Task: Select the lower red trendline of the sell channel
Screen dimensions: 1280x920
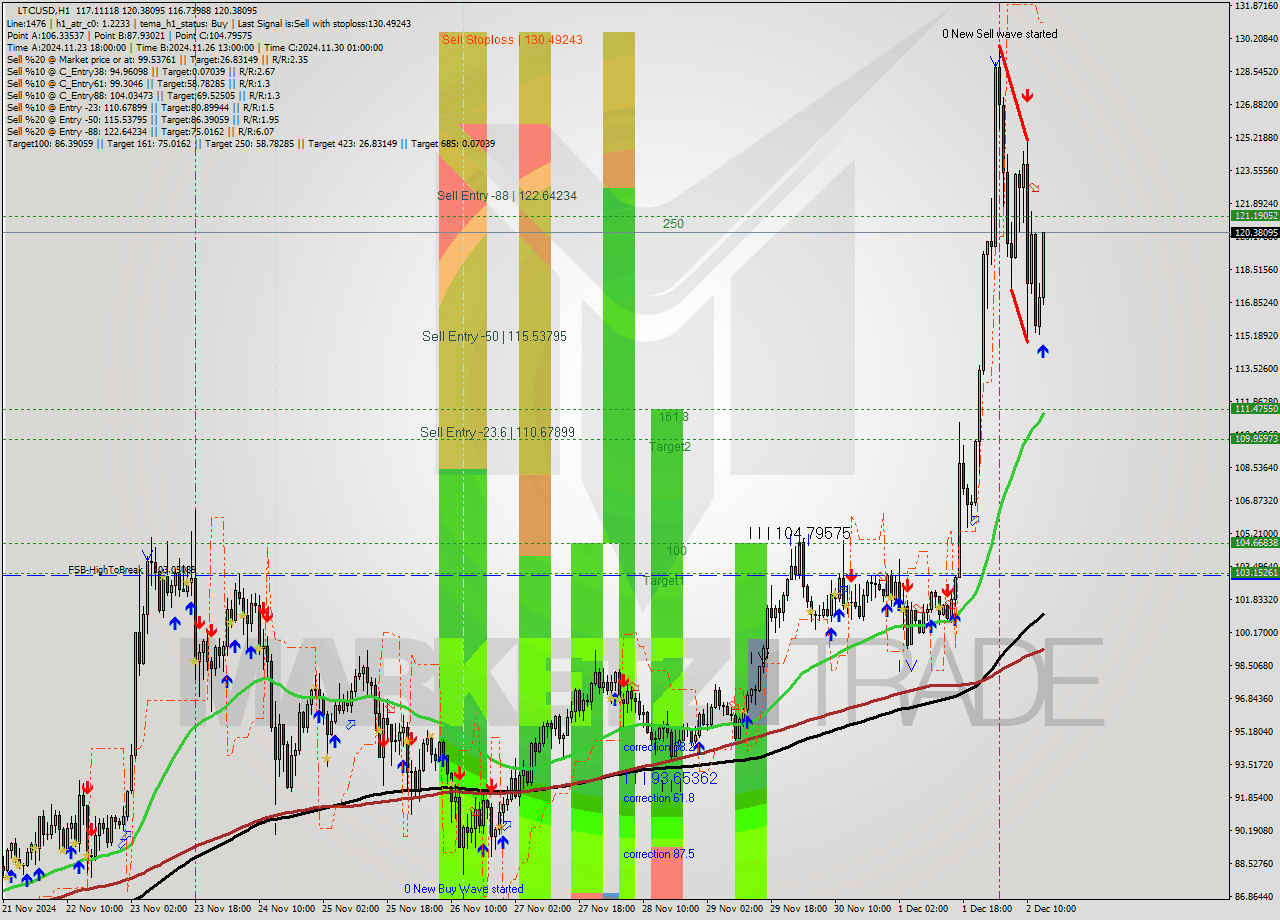Action: (1018, 317)
